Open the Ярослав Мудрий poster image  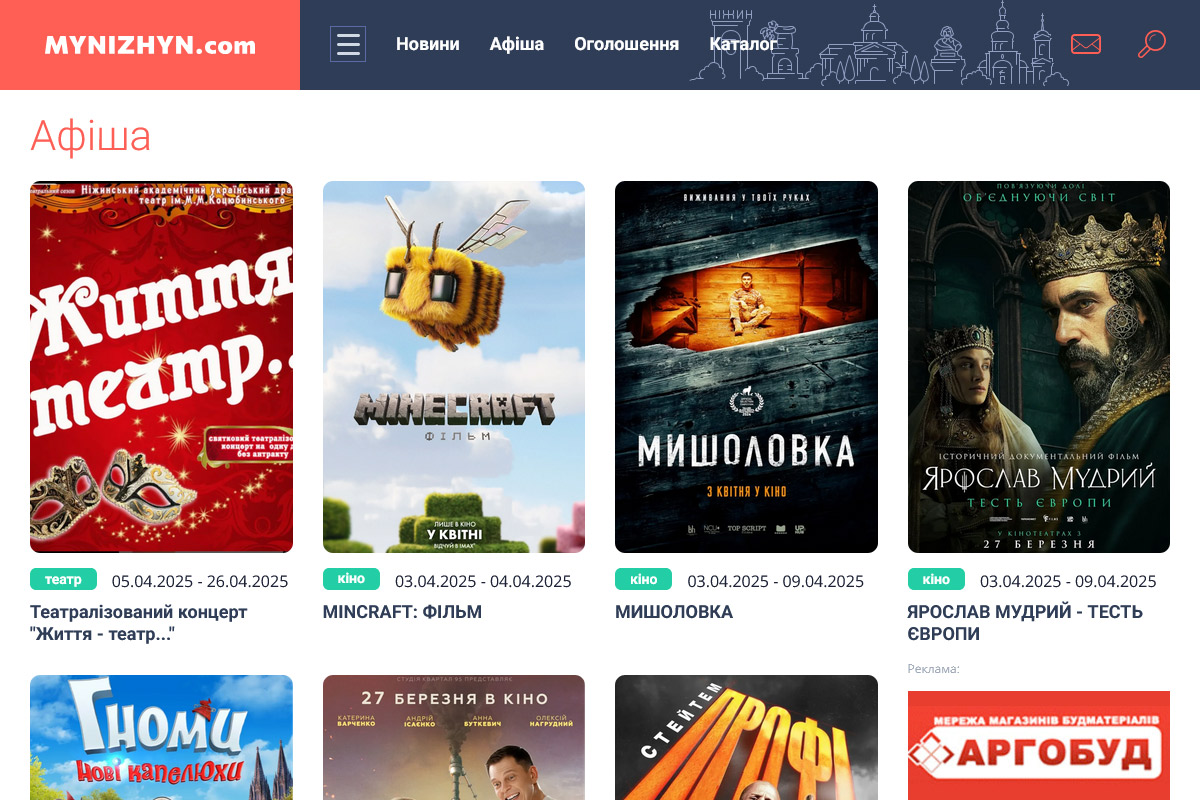(1038, 366)
